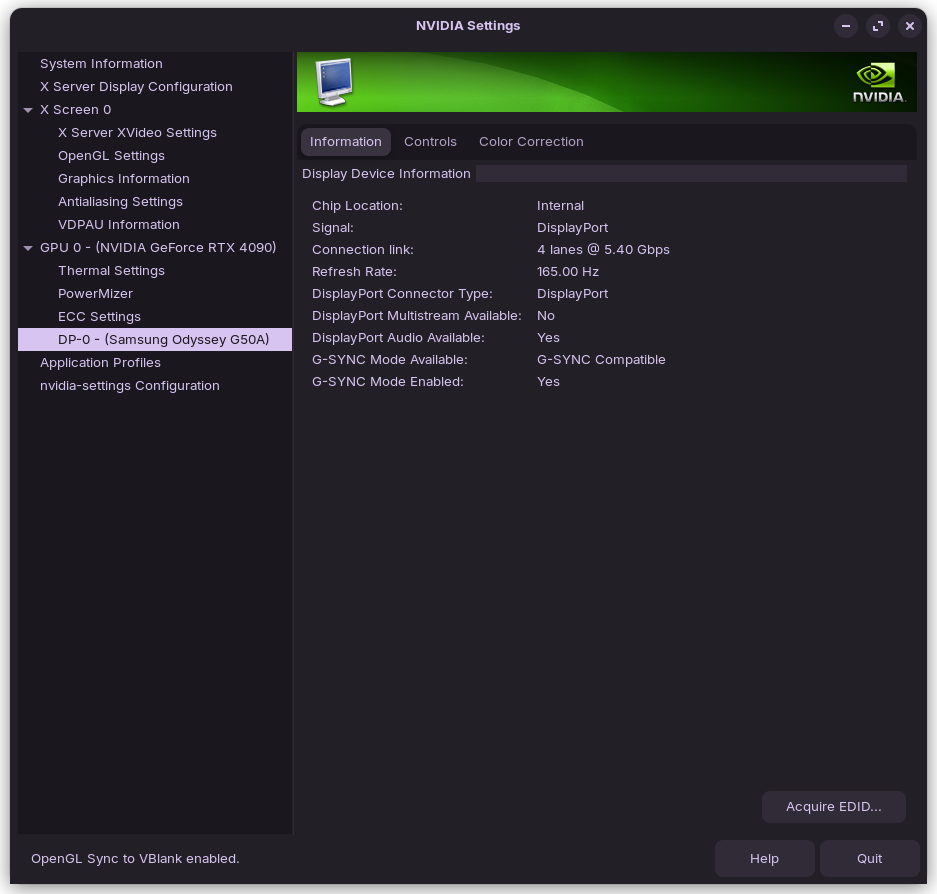The image size is (937, 894).
Task: Switch to the Controls tab
Action: click(430, 142)
